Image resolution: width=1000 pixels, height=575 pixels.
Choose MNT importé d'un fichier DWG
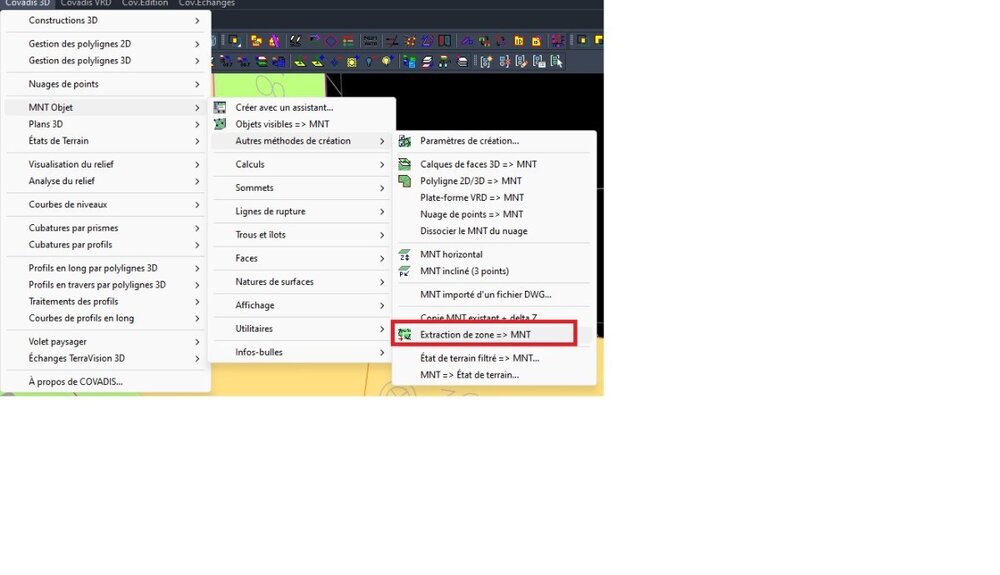click(x=485, y=295)
